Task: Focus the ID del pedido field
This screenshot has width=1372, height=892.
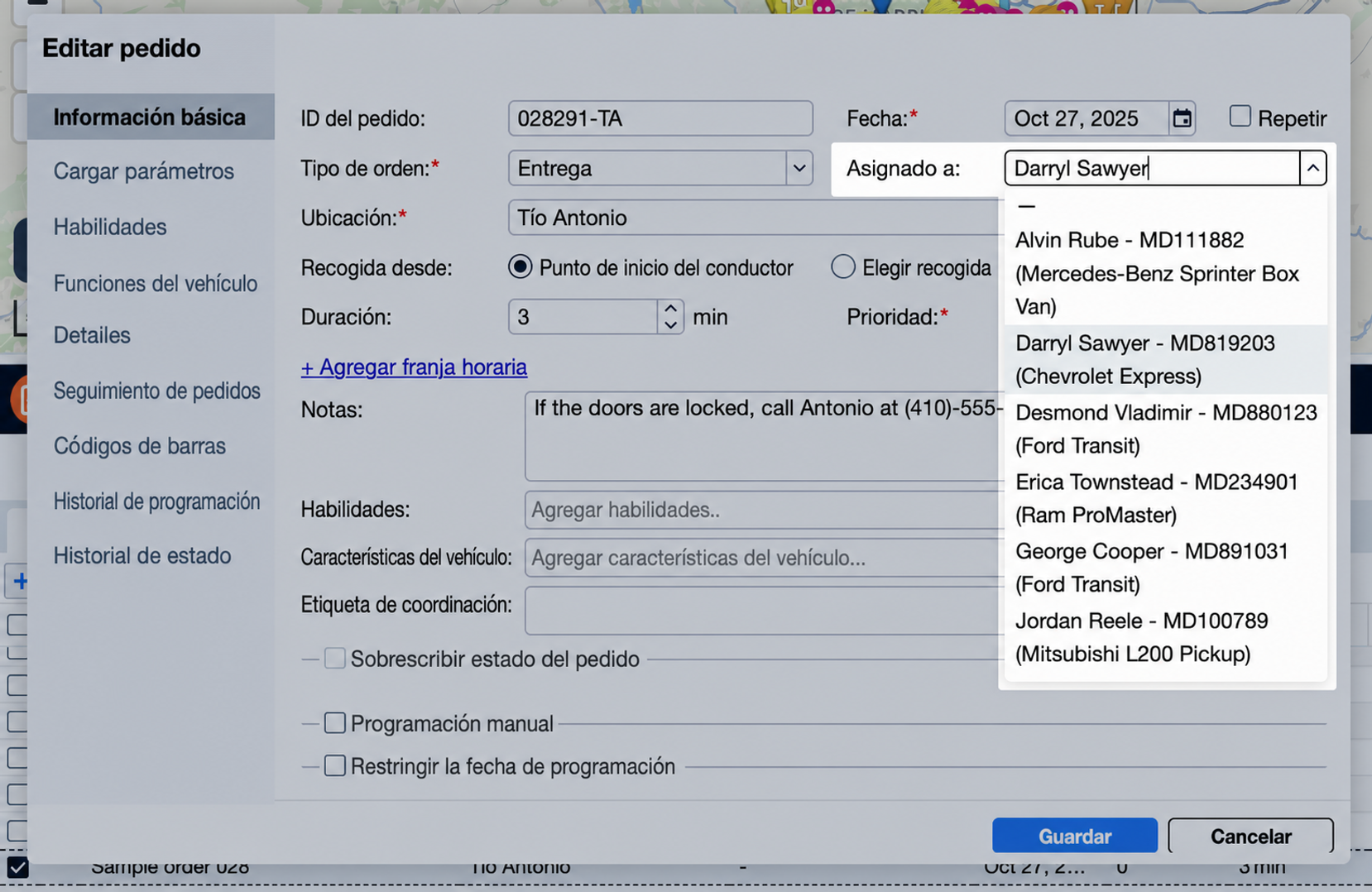Action: 660,118
